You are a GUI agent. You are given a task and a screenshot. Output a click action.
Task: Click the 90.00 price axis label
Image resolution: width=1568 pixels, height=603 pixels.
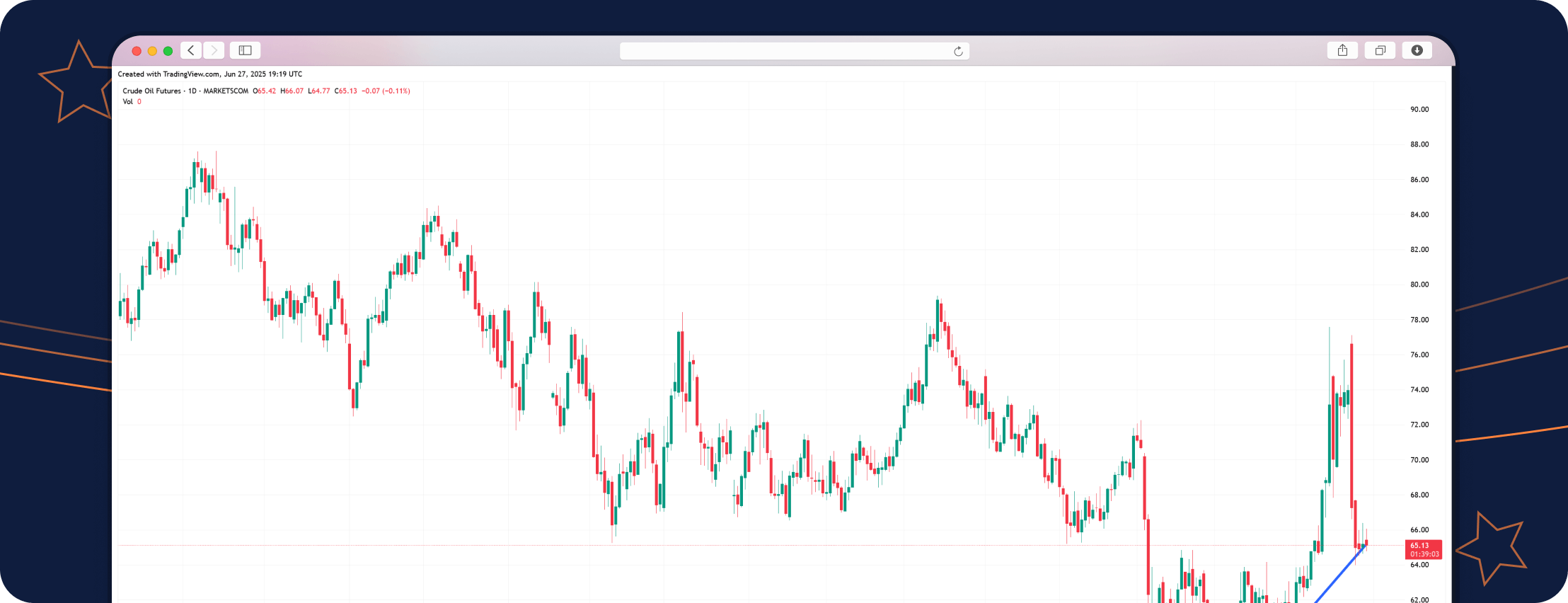click(x=1419, y=109)
